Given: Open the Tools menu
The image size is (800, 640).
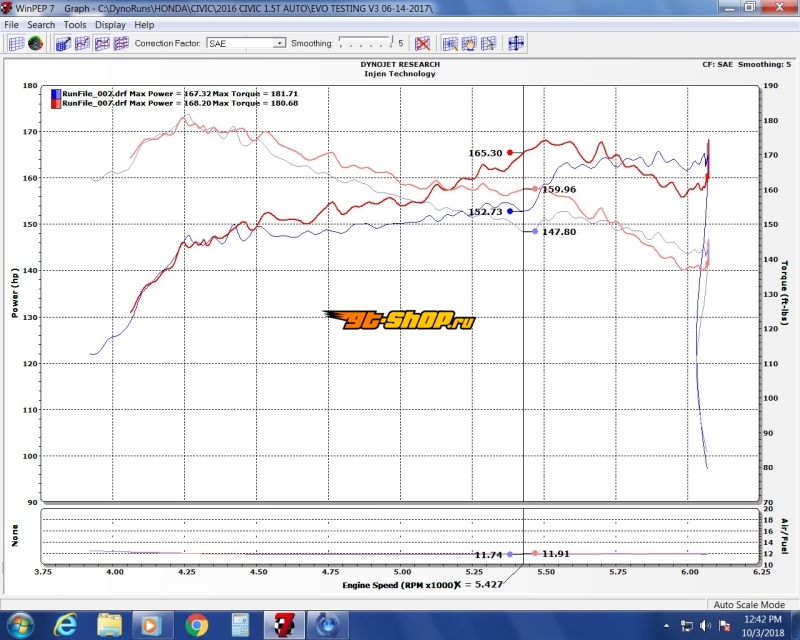Looking at the screenshot, I should click(x=75, y=24).
